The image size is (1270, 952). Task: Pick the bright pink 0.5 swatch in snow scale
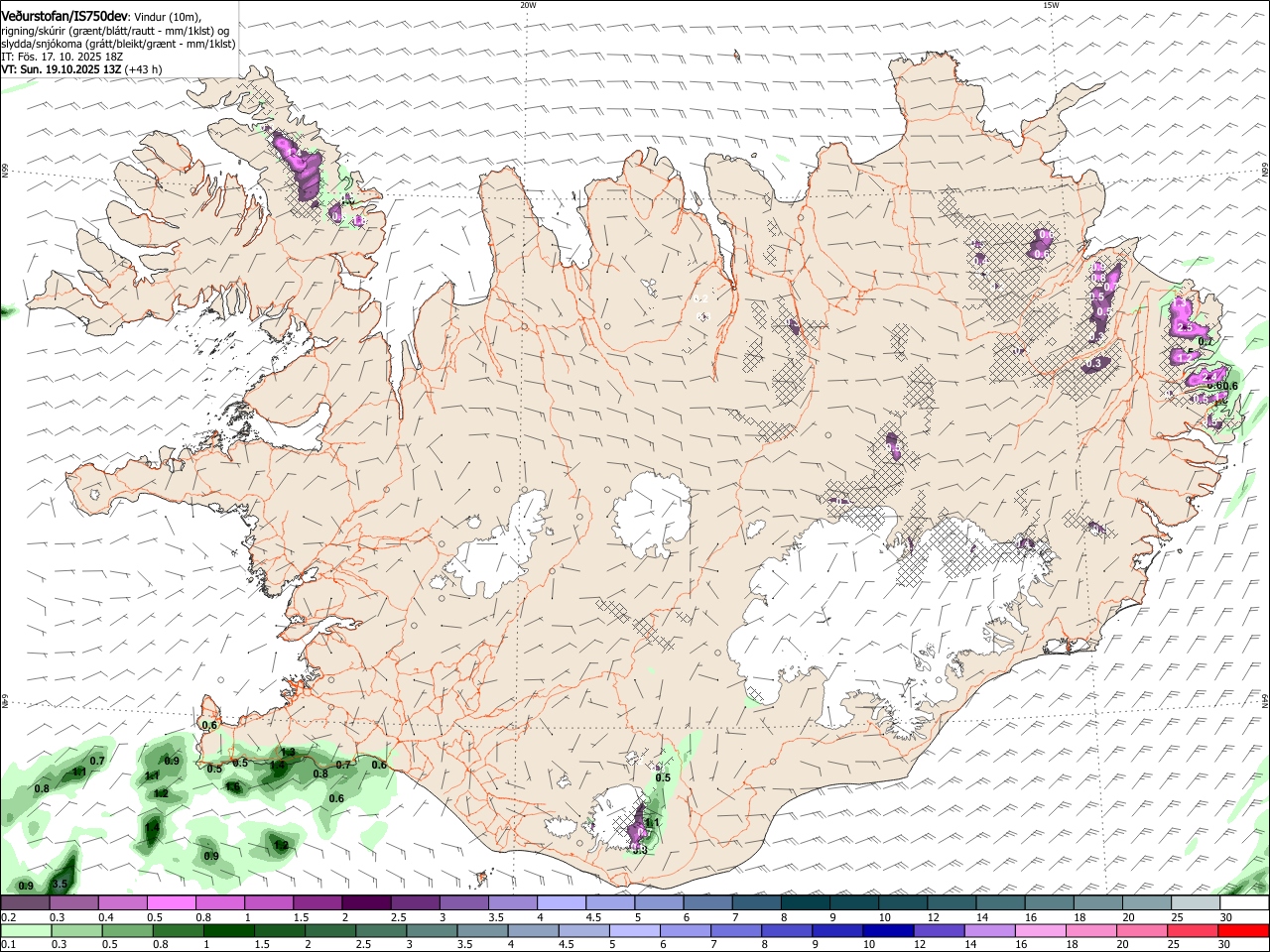[171, 903]
